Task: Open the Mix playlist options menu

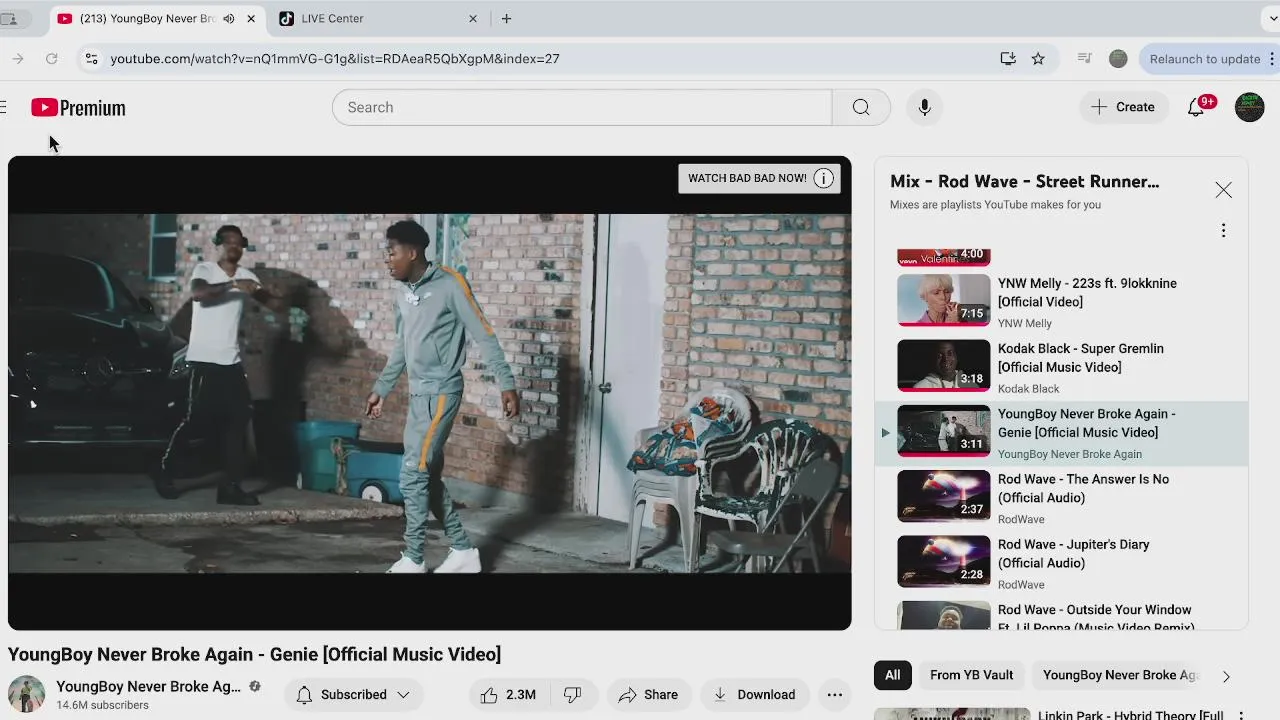Action: coord(1223,231)
